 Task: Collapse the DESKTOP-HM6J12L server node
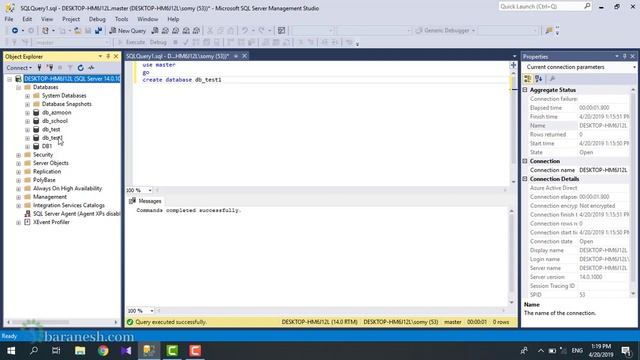click(9, 79)
